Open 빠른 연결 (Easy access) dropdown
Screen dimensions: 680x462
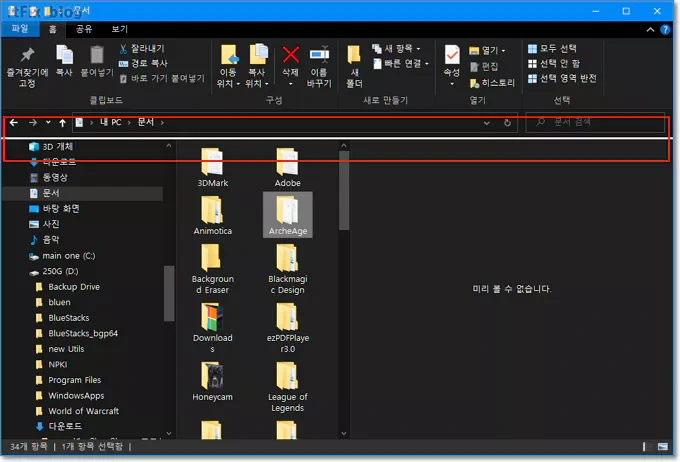point(401,64)
